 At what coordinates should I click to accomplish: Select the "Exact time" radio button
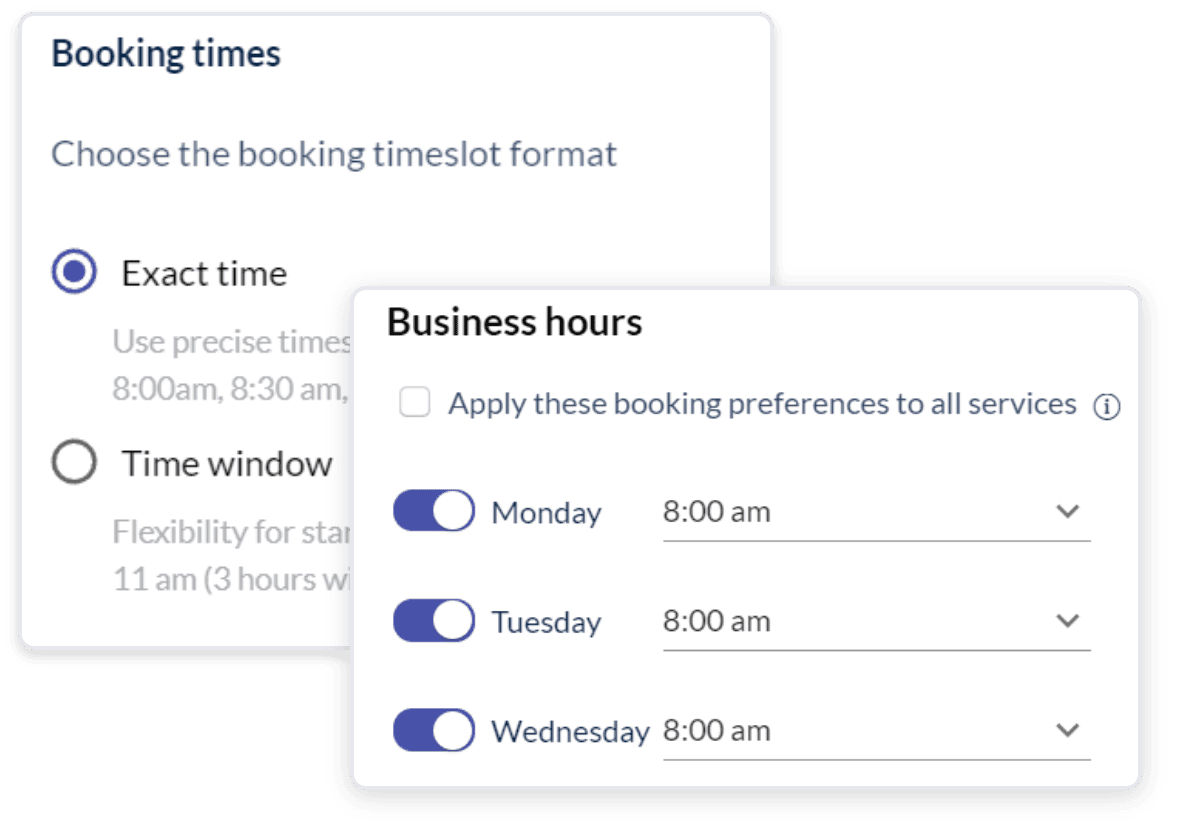(x=73, y=268)
